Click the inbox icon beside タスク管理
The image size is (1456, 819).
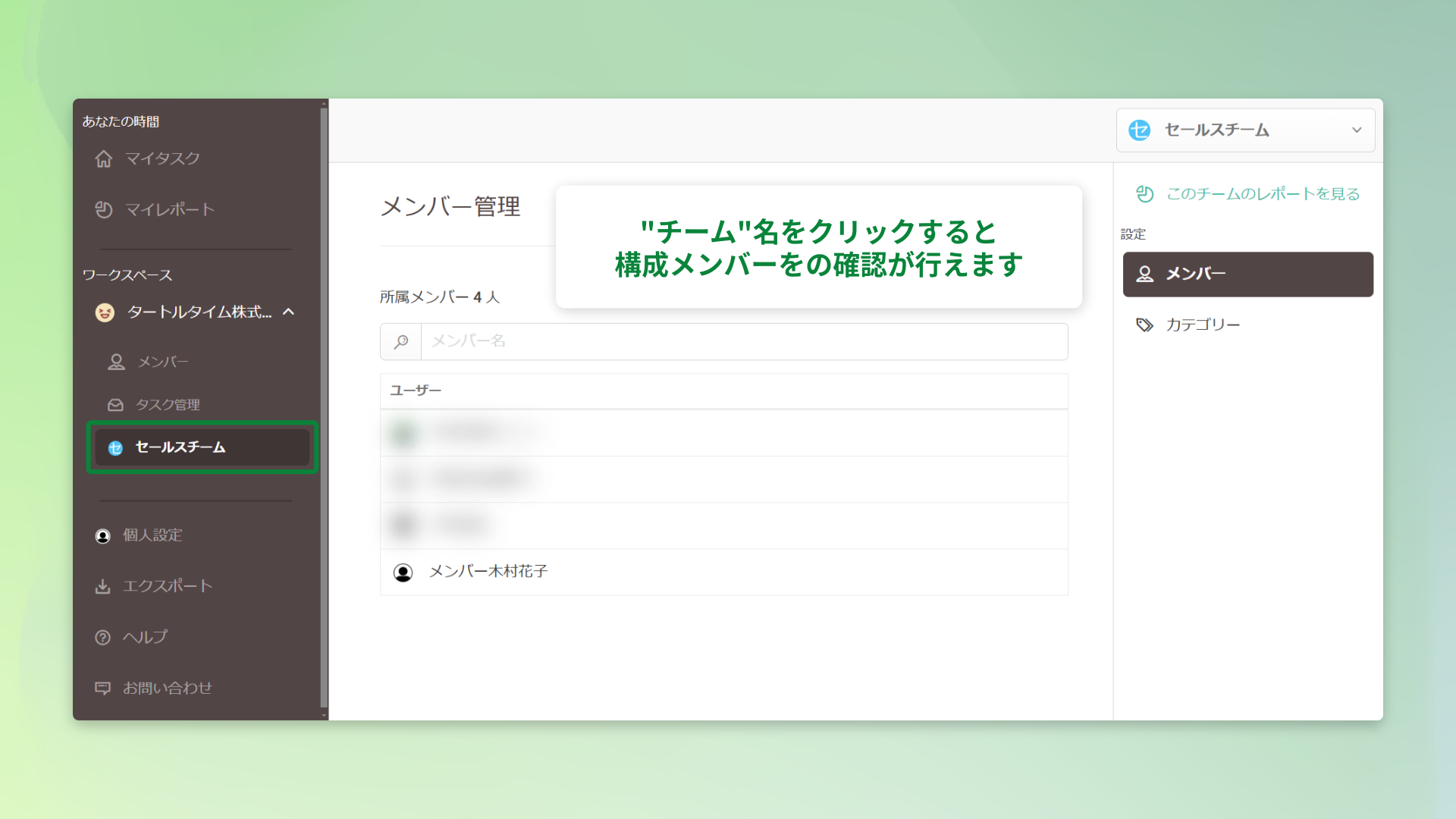[115, 405]
